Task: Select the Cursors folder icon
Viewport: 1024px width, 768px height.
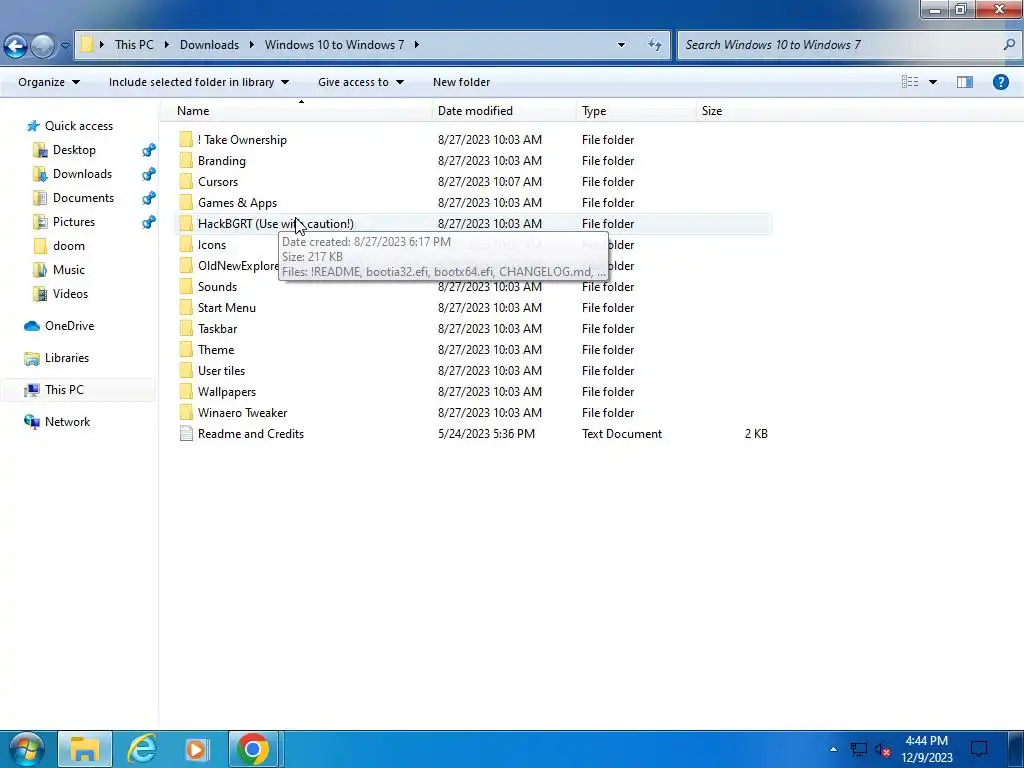Action: coord(186,181)
